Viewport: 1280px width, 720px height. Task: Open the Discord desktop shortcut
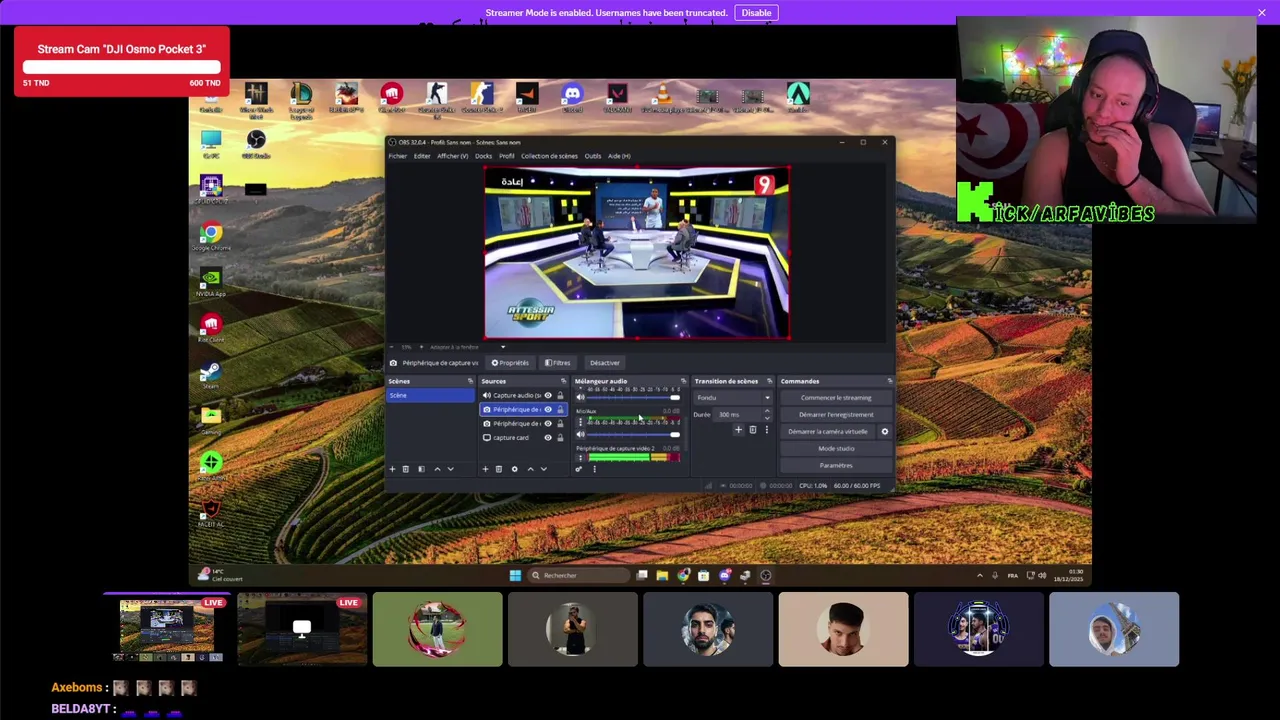point(572,98)
